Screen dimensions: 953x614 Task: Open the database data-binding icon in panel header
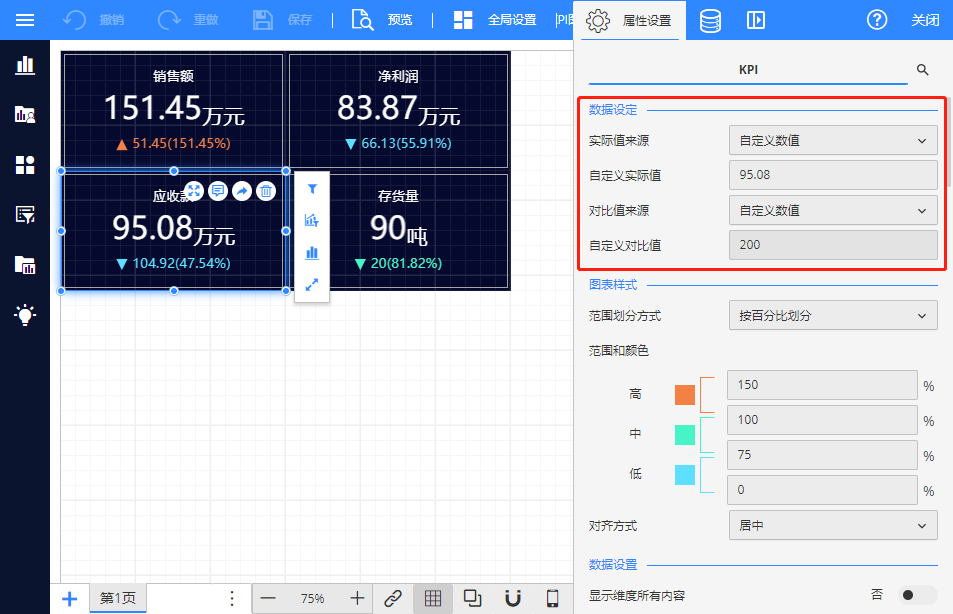(710, 20)
